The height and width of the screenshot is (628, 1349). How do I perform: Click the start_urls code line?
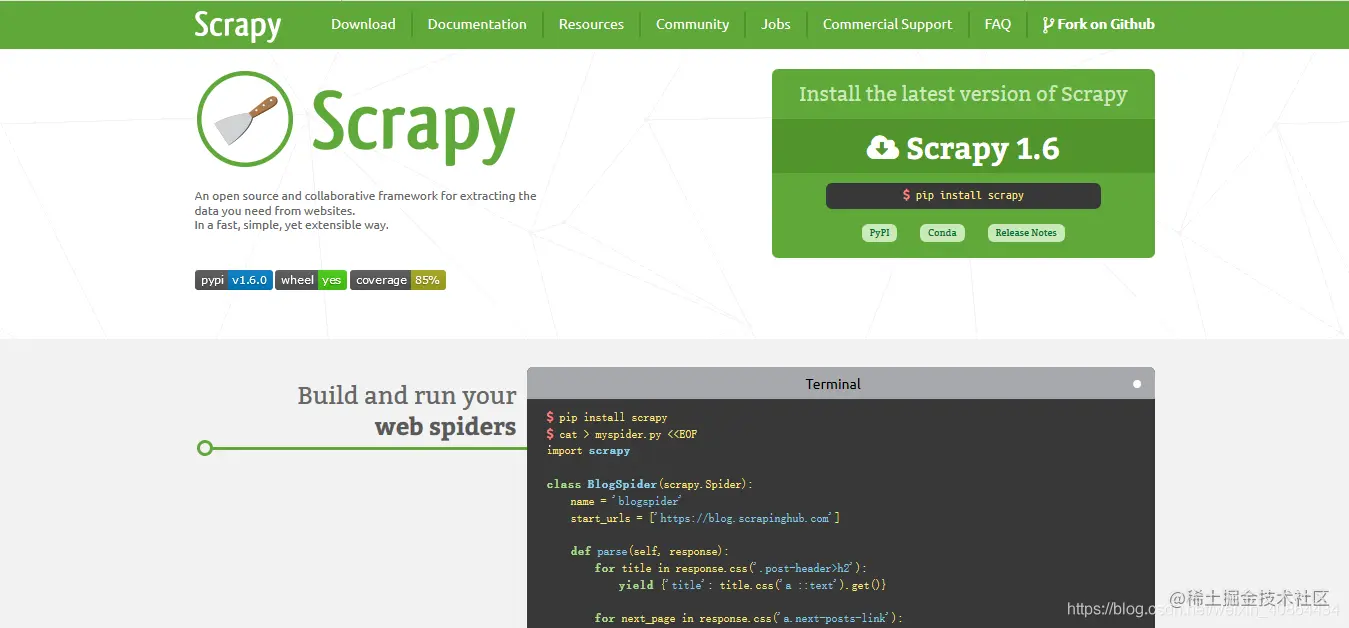coord(705,518)
